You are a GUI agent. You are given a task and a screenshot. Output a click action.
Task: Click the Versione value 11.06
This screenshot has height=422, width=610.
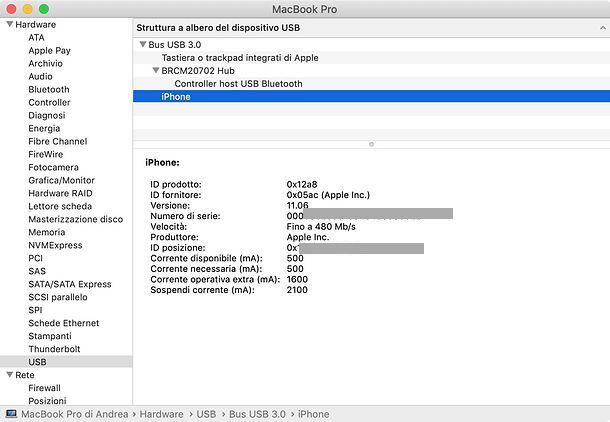click(x=297, y=205)
